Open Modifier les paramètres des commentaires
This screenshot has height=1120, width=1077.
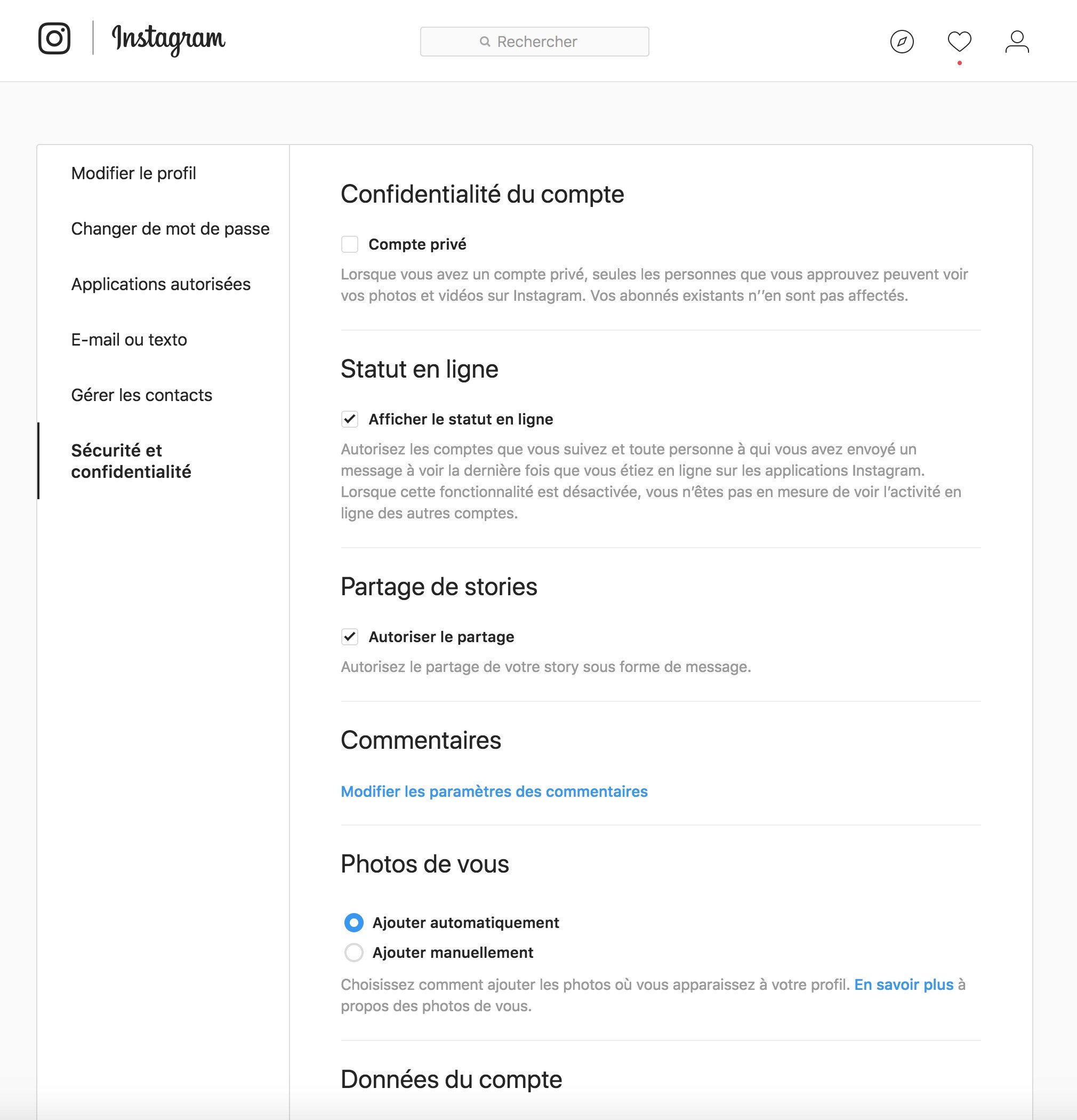(494, 791)
